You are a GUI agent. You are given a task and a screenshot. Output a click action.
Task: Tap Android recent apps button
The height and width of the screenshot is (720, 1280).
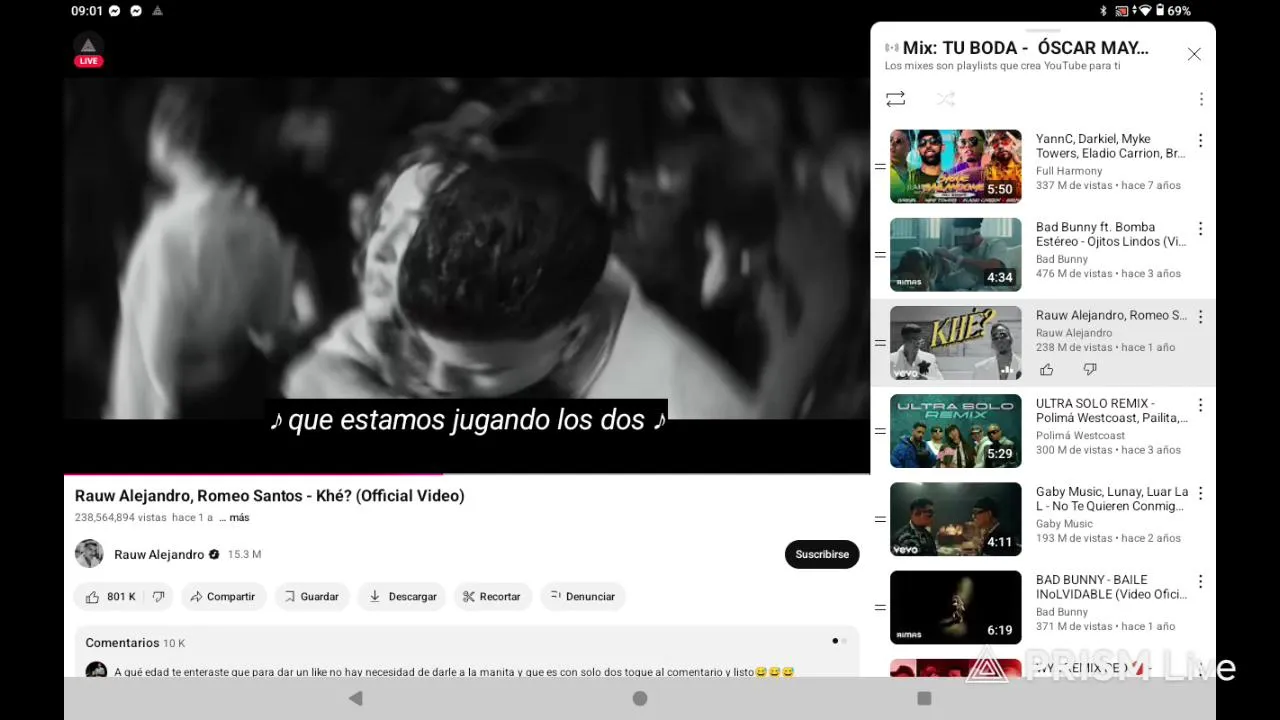pyautogui.click(x=924, y=698)
